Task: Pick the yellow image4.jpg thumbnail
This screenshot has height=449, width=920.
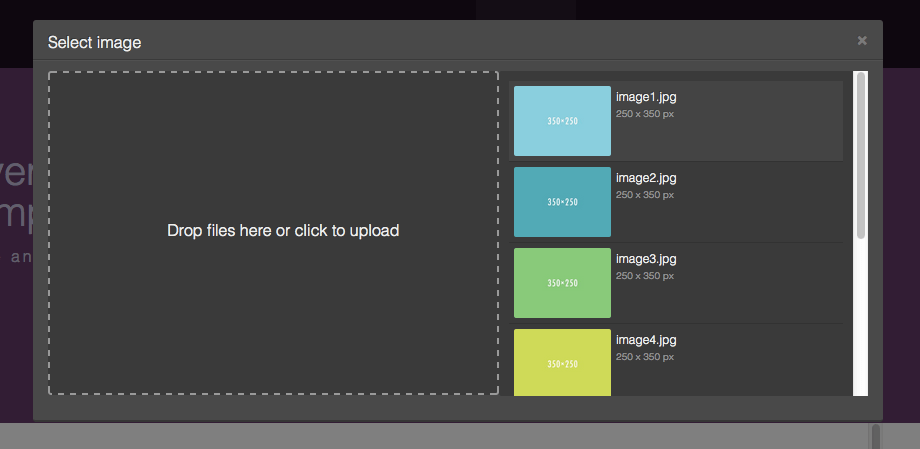Action: pos(562,362)
